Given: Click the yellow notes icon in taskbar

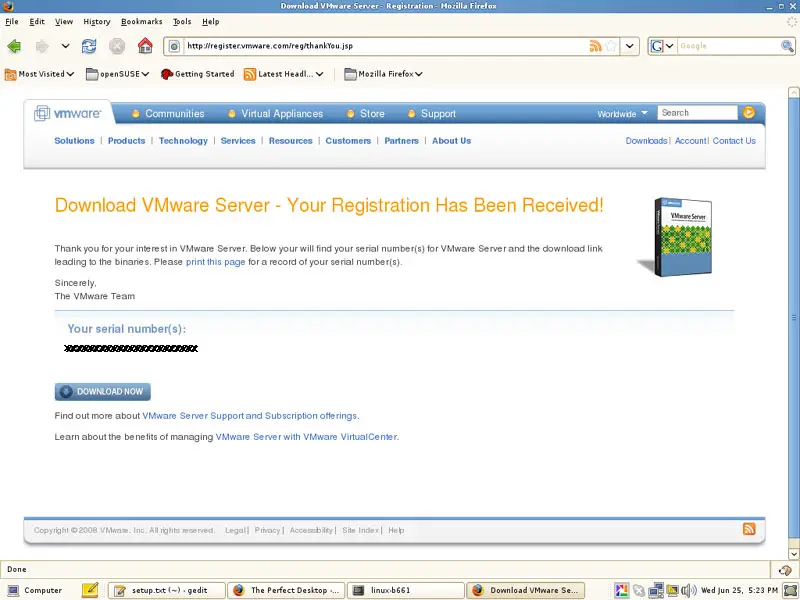Looking at the screenshot, I should pyautogui.click(x=90, y=590).
